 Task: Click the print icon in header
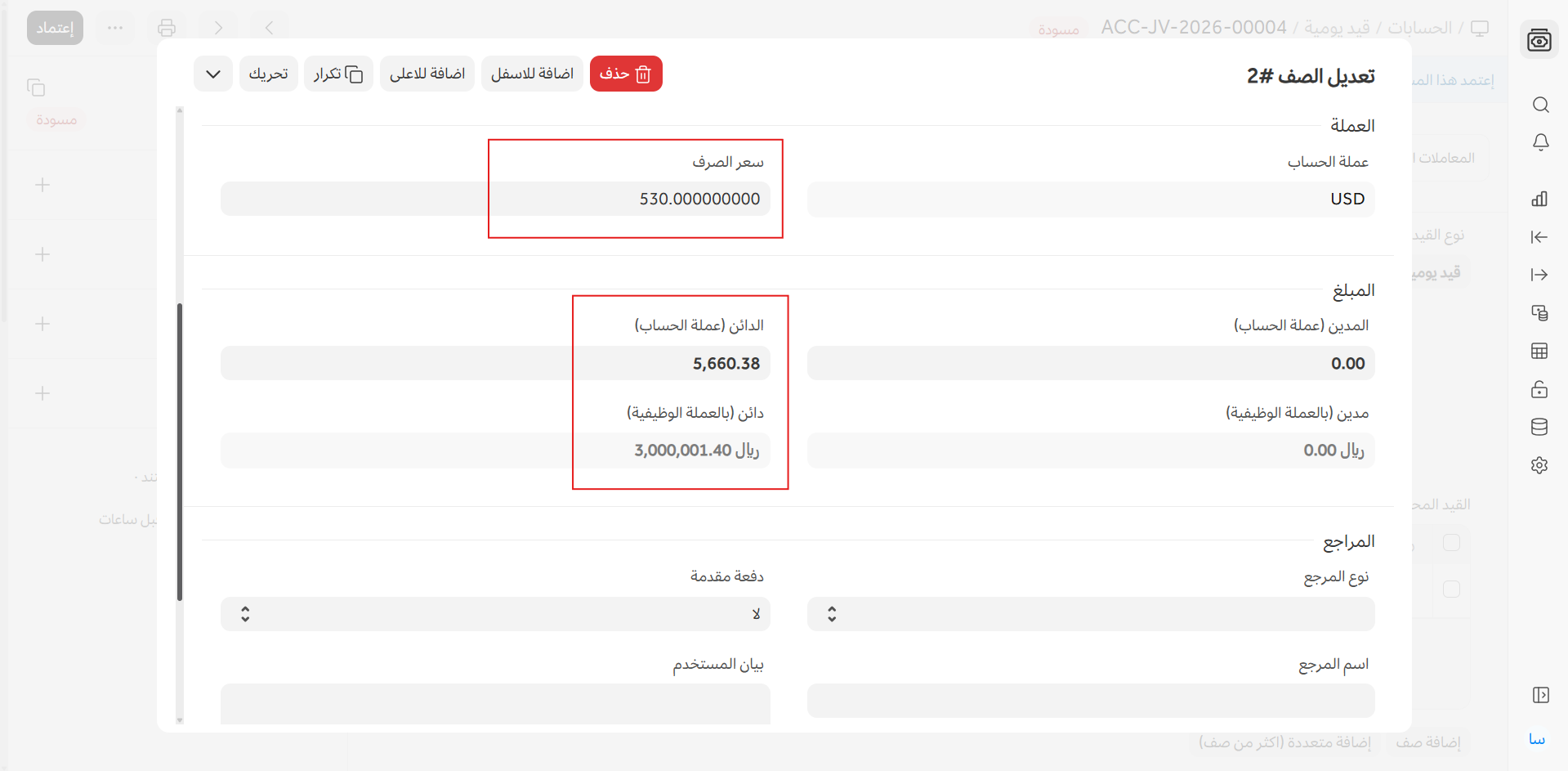click(x=167, y=28)
